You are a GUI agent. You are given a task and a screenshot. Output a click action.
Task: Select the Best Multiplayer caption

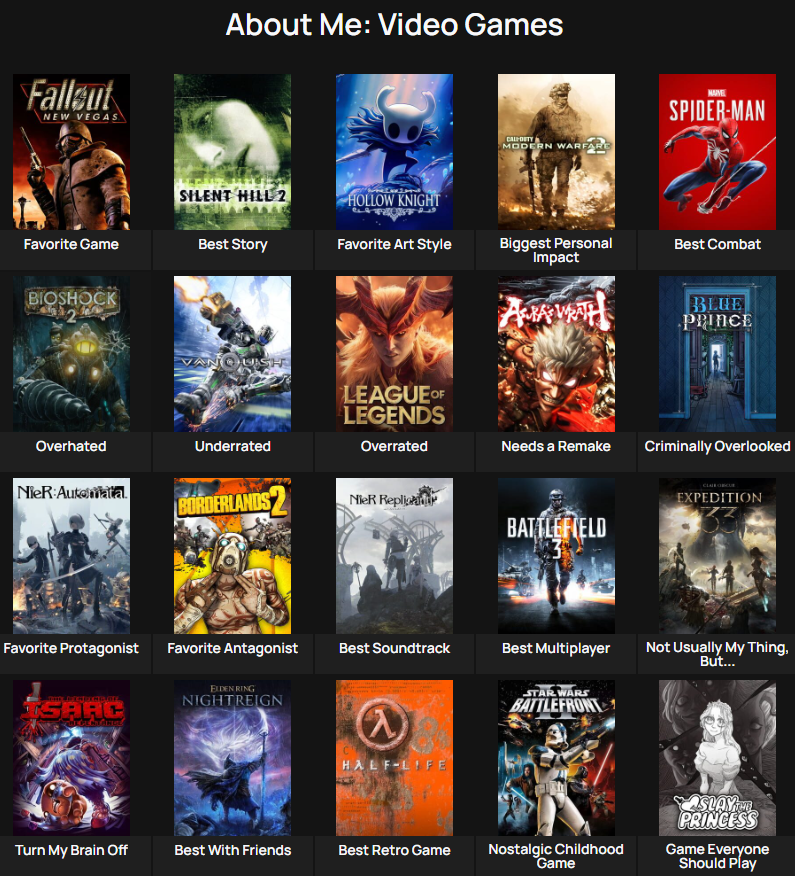pos(556,648)
